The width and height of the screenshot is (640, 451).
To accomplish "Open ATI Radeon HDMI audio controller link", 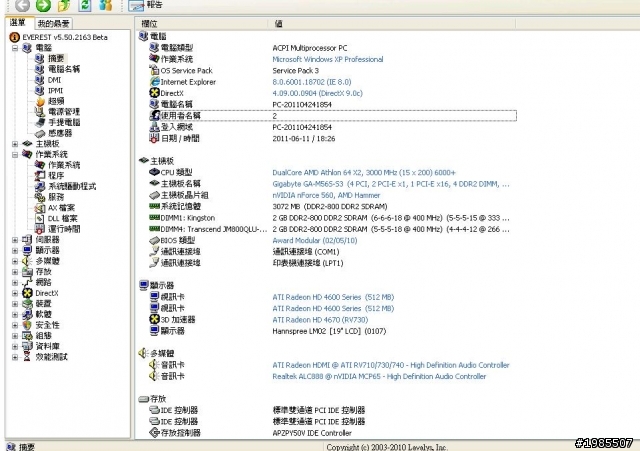I will tap(391, 365).
